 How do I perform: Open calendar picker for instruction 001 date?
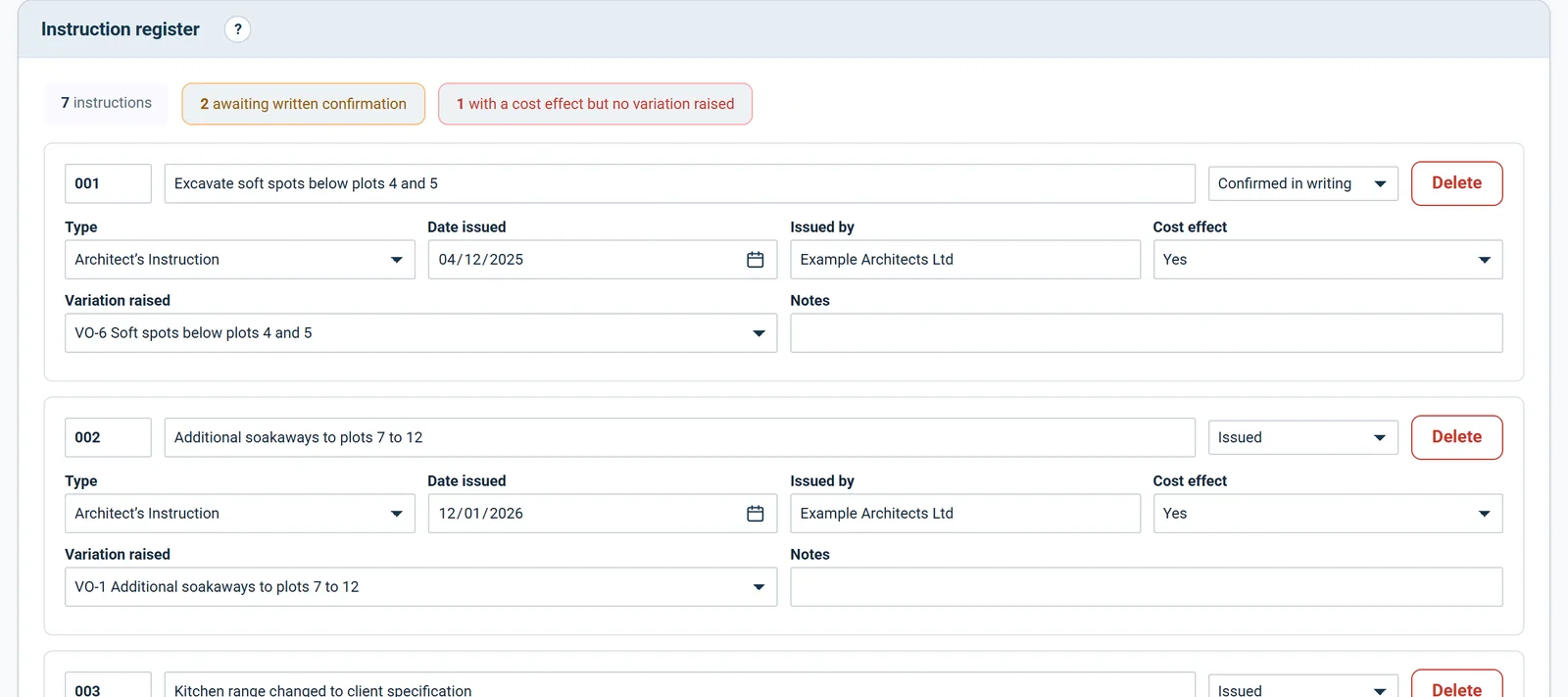[755, 260]
